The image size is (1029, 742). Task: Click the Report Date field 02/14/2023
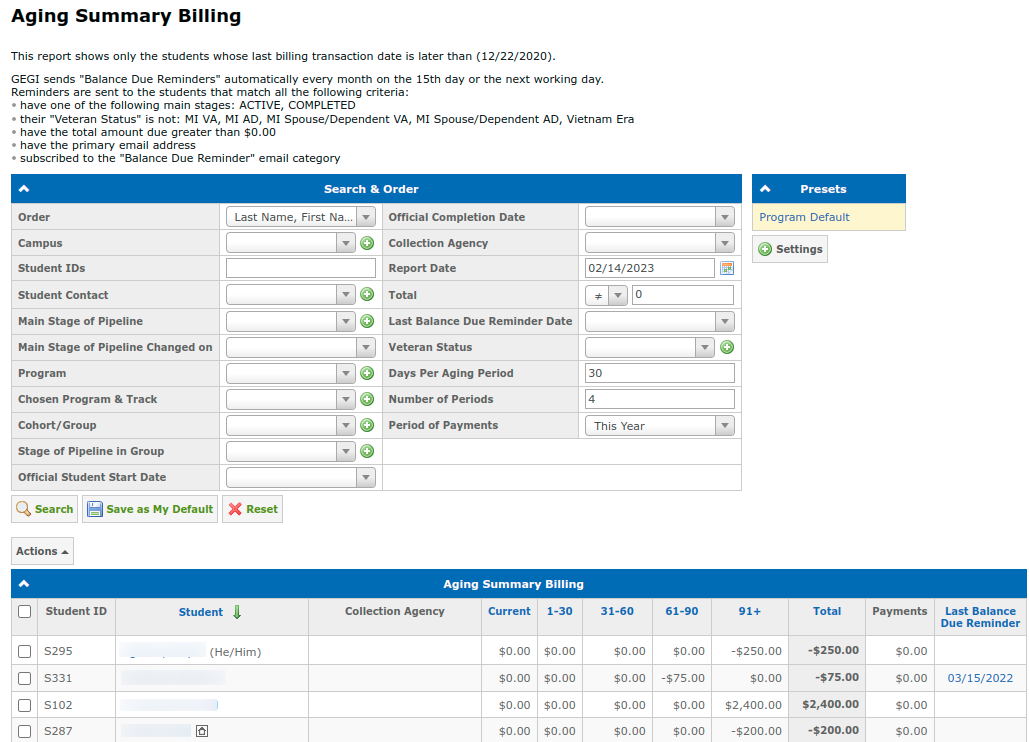pos(650,268)
